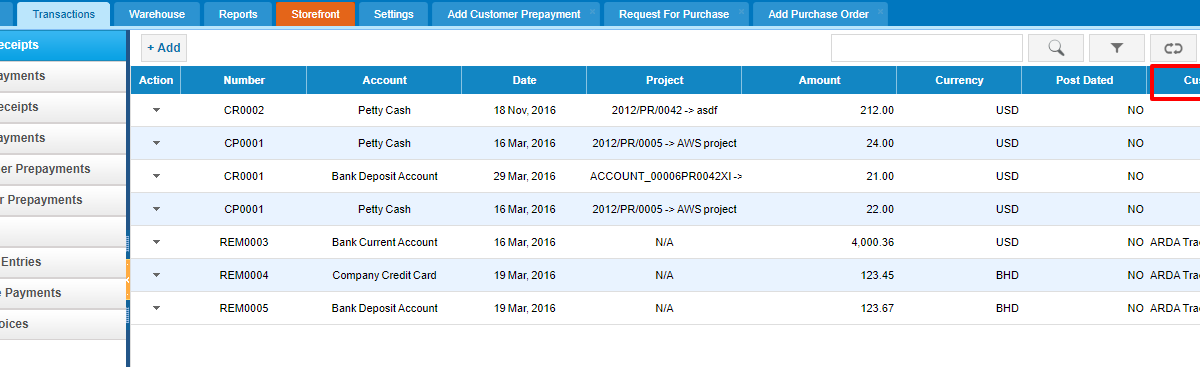Image resolution: width=1200 pixels, height=367 pixels.
Task: Sort by the Date column header
Action: point(524,80)
